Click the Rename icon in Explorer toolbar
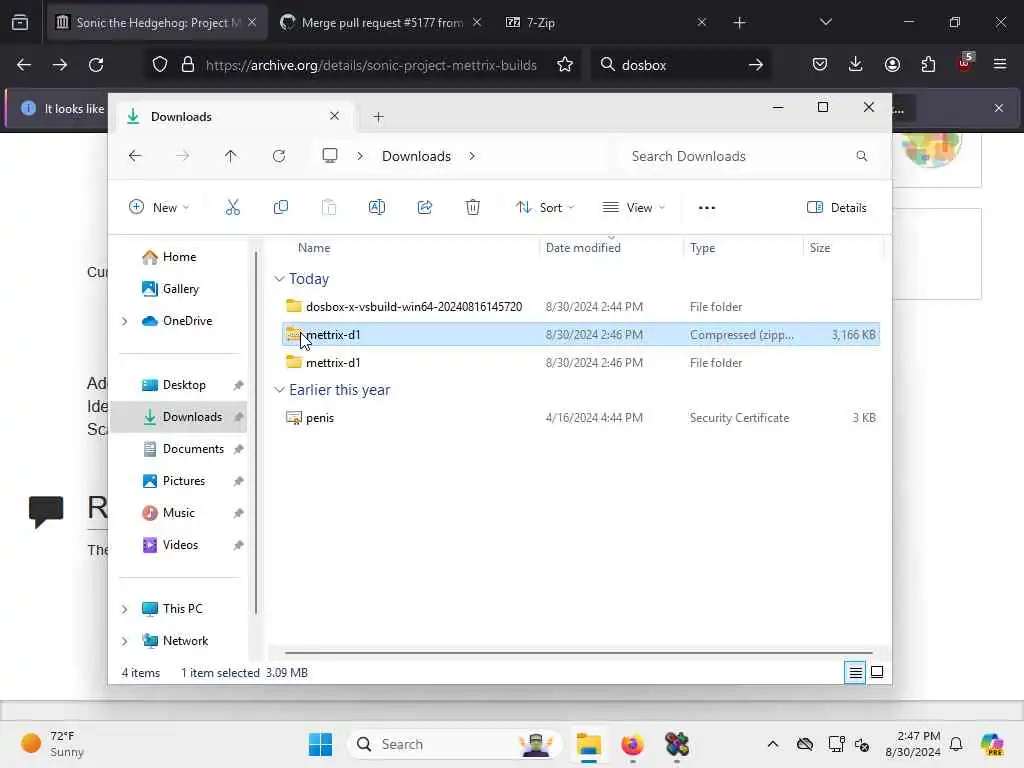 377,208
